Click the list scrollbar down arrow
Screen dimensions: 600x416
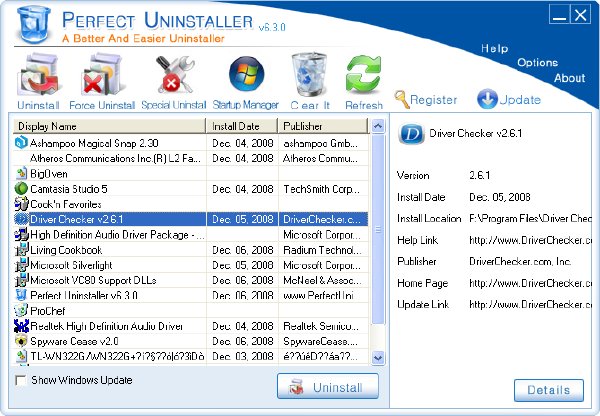[378, 357]
